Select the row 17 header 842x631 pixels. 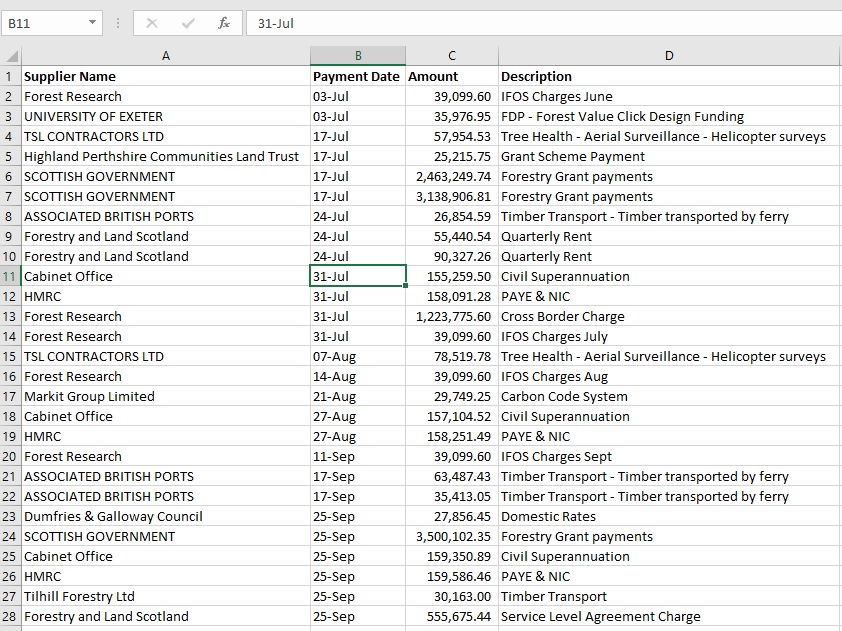pyautogui.click(x=10, y=396)
